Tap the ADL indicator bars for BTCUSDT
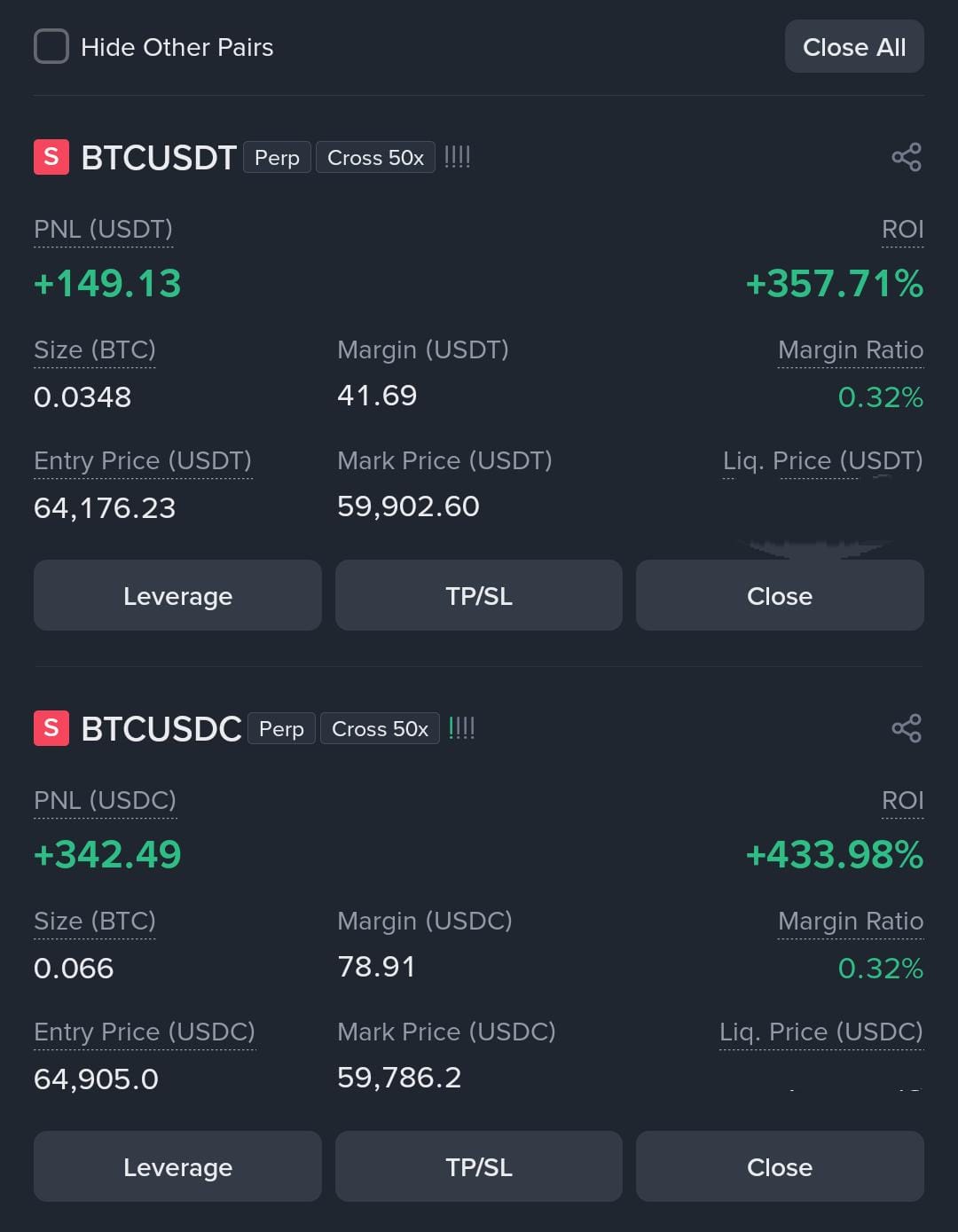This screenshot has height=1232, width=958. (457, 157)
